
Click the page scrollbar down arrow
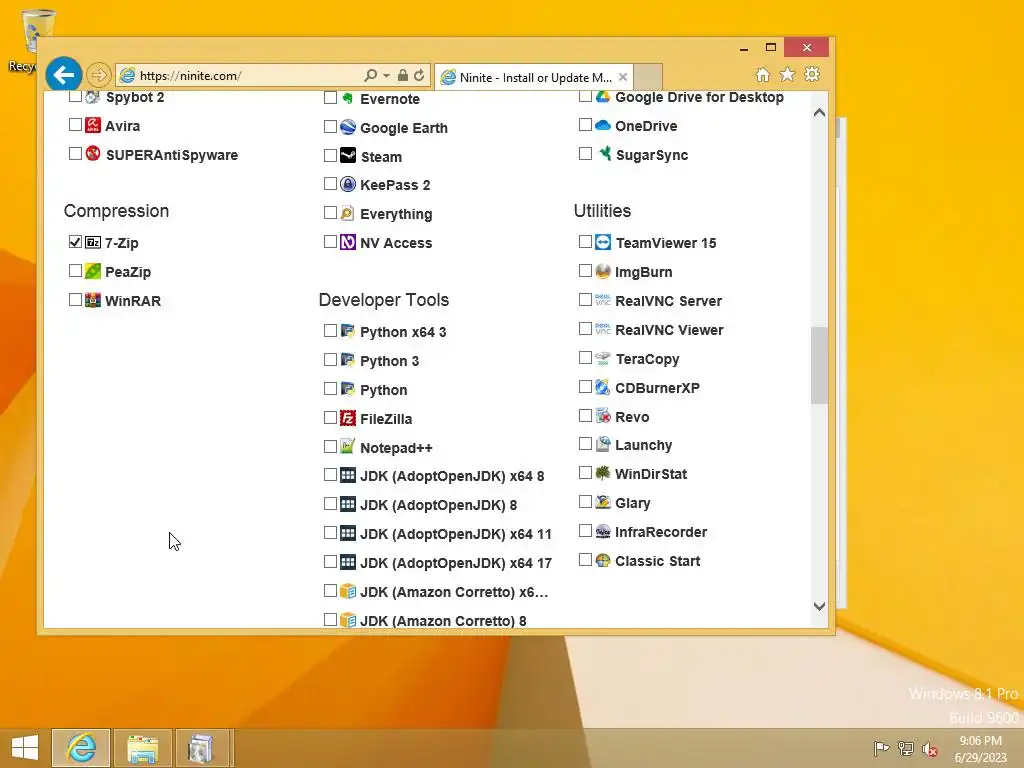(819, 606)
